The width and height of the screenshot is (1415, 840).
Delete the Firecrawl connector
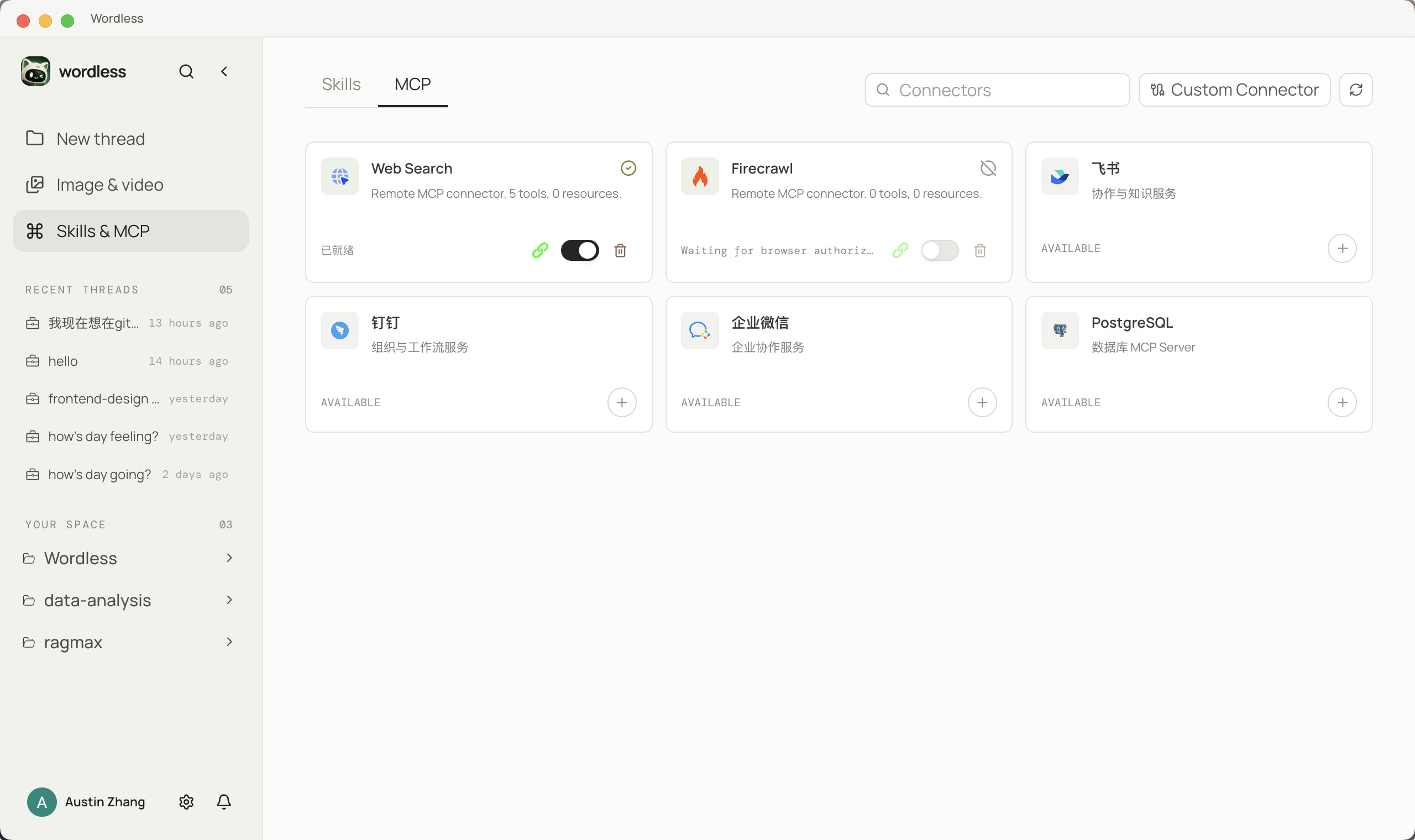[981, 250]
